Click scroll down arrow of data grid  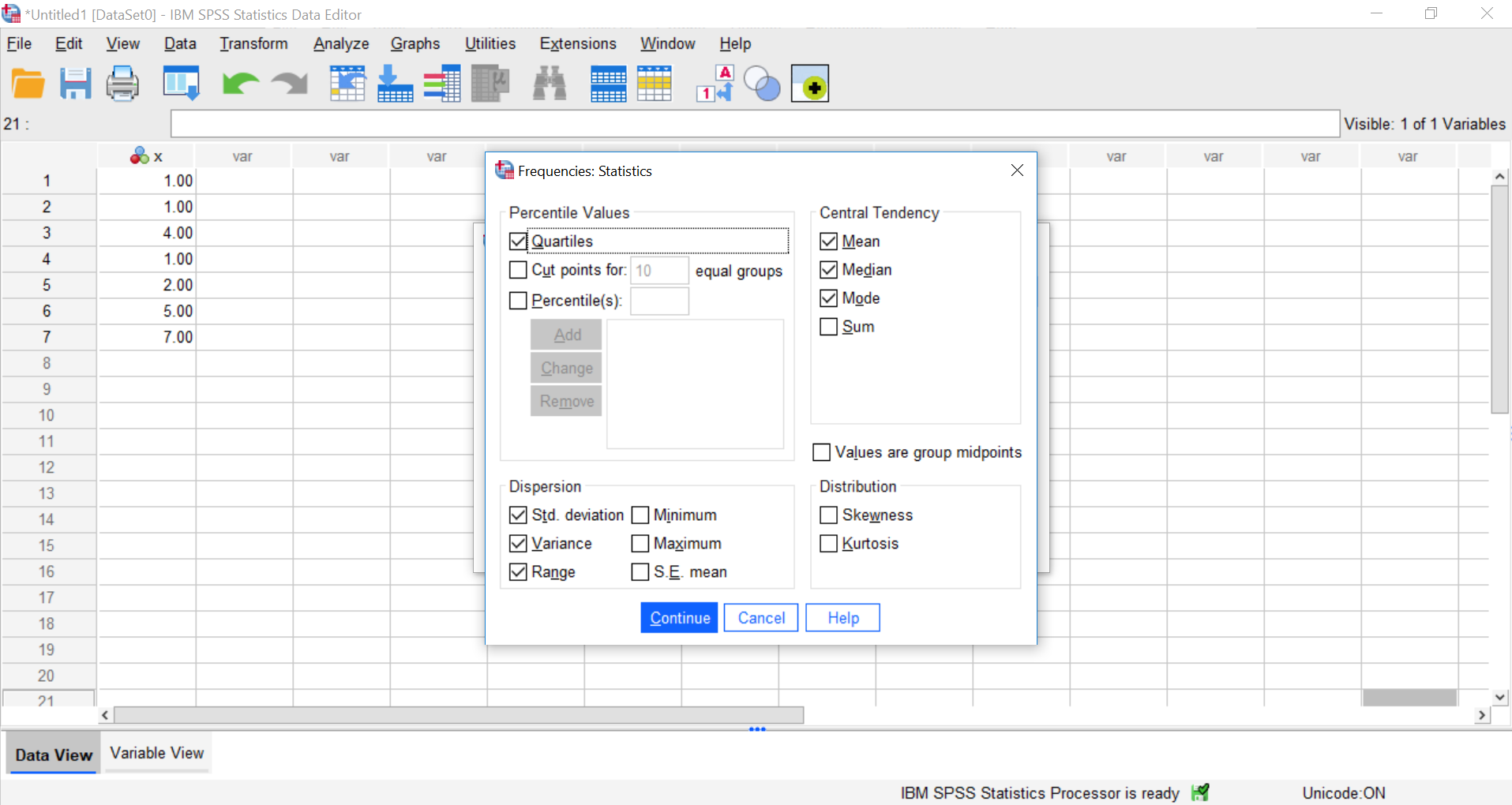pos(1499,698)
